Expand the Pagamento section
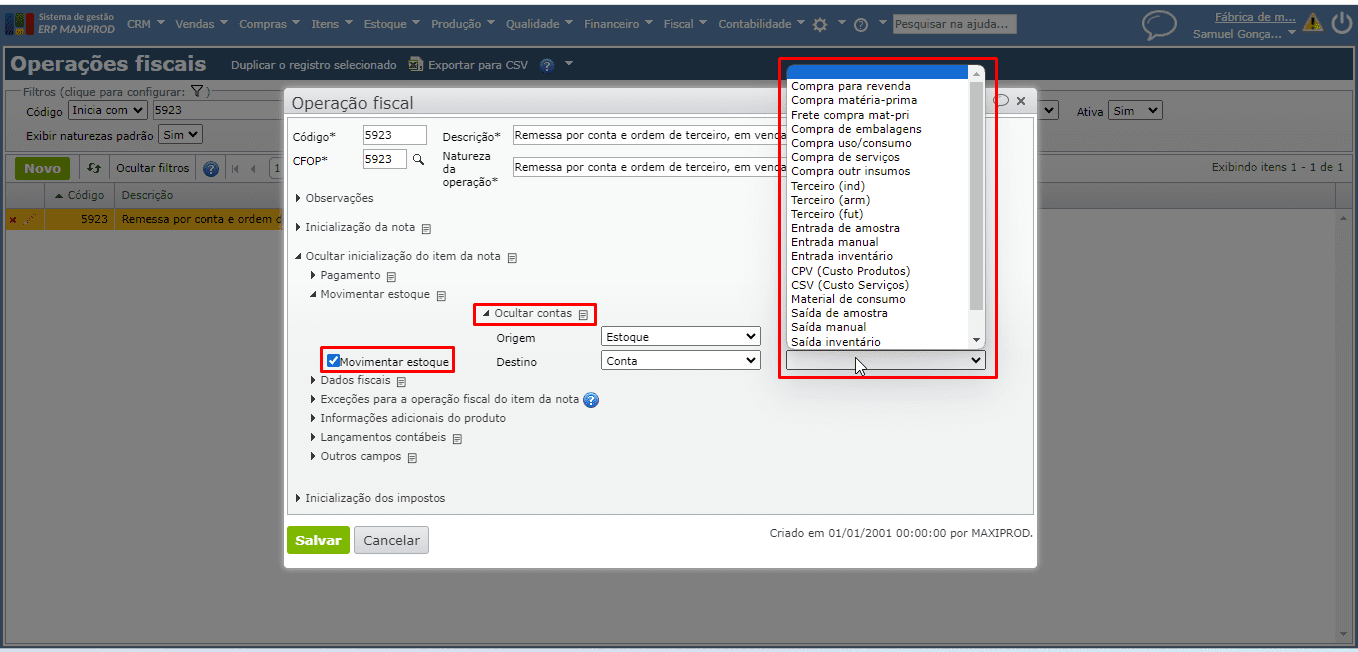Viewport: 1358px width, 652px height. [346, 275]
